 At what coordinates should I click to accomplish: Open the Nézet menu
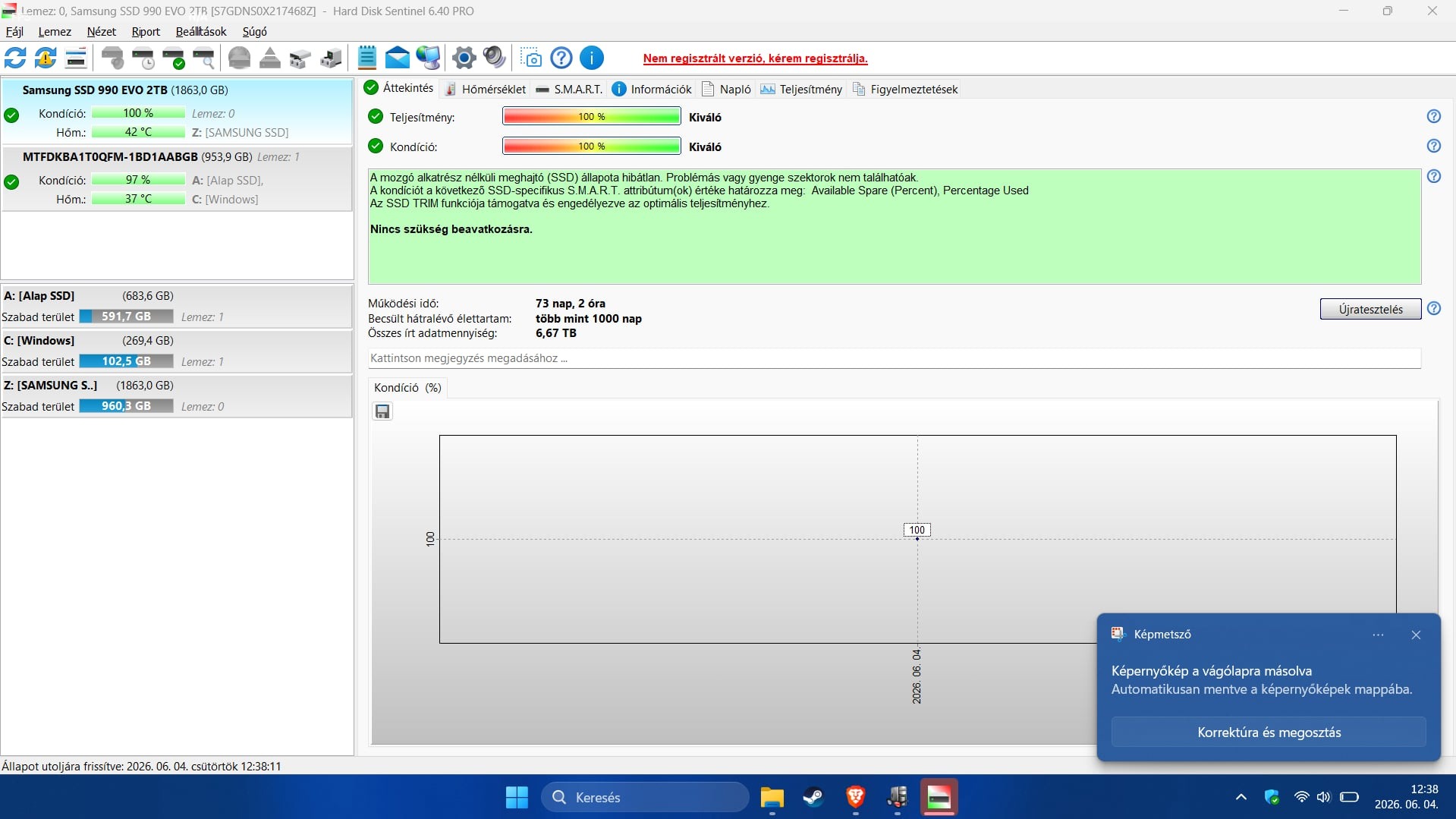coord(102,32)
